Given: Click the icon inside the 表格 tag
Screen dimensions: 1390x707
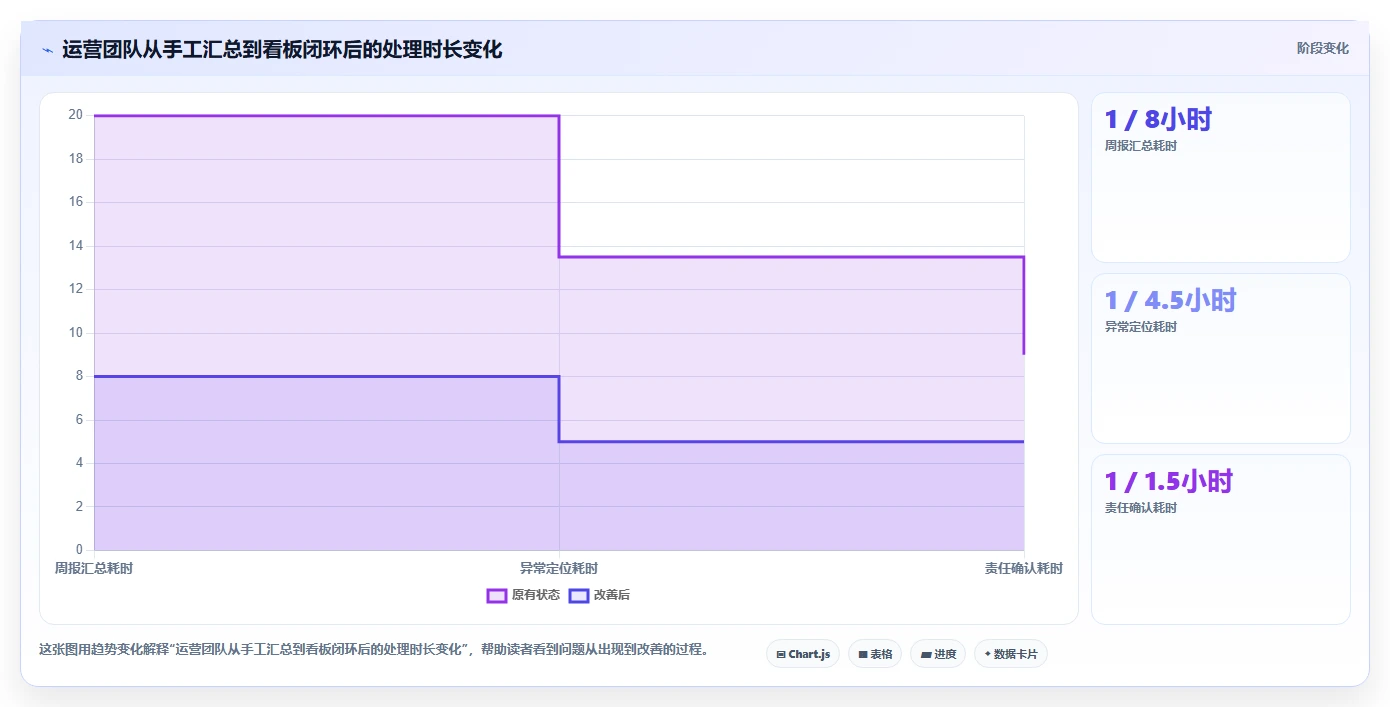Looking at the screenshot, I should point(863,655).
